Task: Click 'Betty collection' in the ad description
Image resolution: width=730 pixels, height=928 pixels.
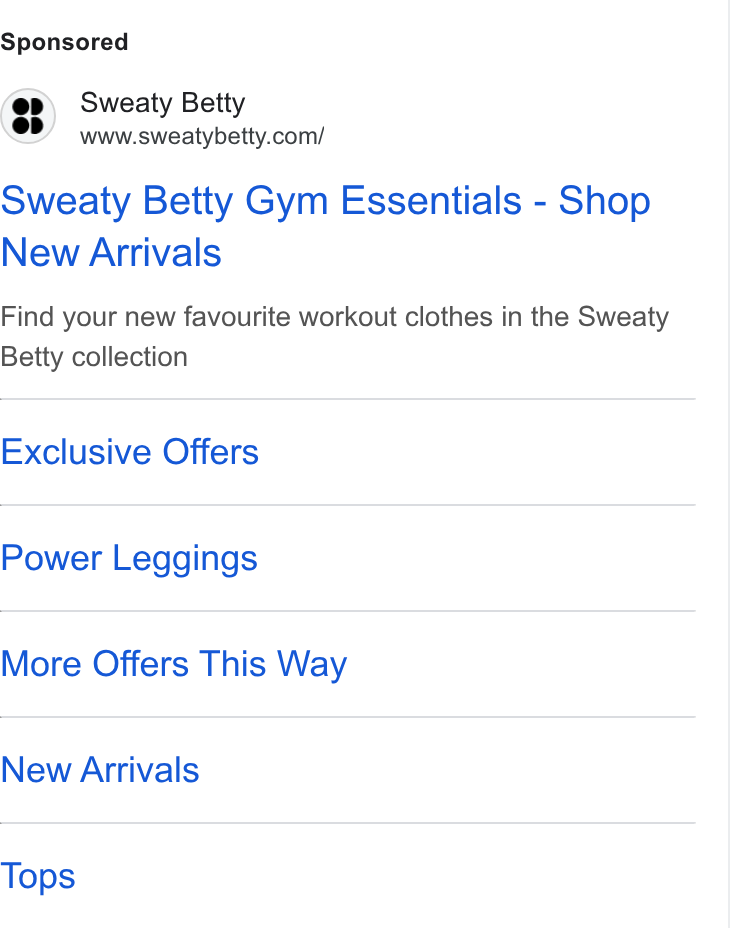Action: coord(94,357)
